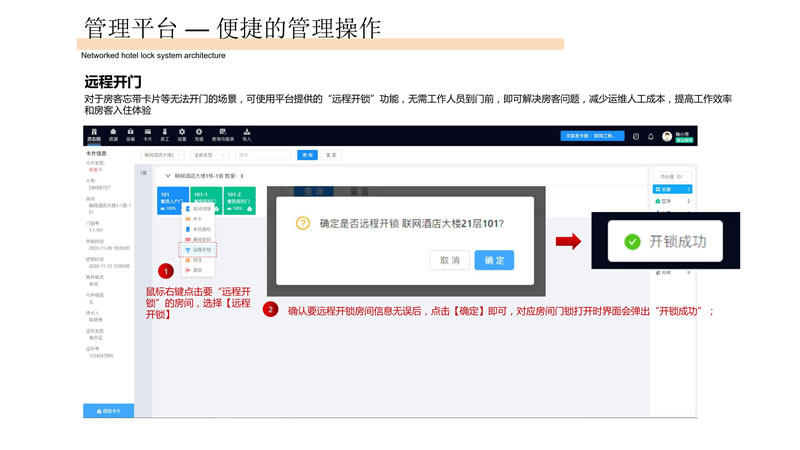Choose 手机授权 in the context menu
Screen dimensions: 800x450
(x=198, y=229)
